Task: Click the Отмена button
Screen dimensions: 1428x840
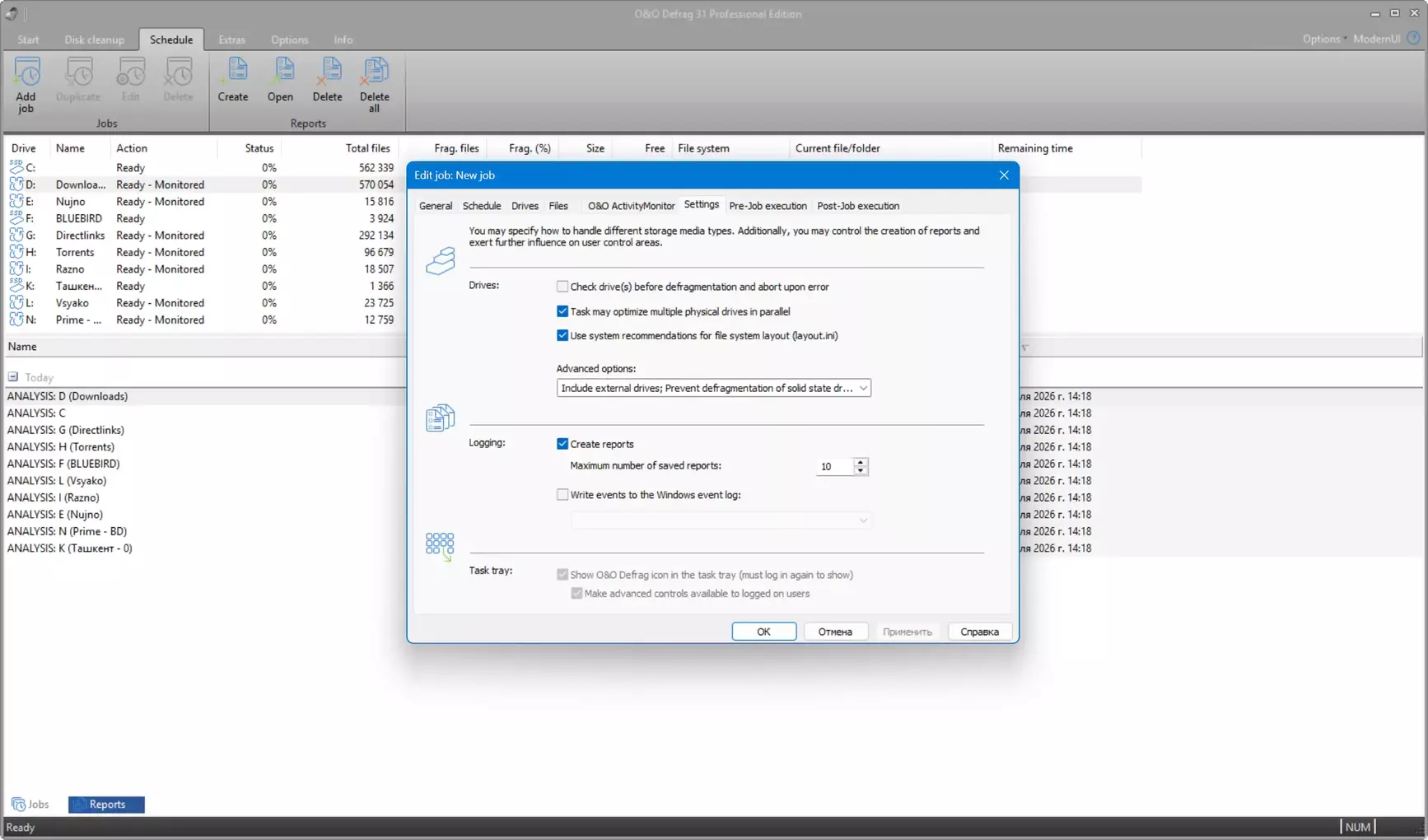Action: coord(834,632)
